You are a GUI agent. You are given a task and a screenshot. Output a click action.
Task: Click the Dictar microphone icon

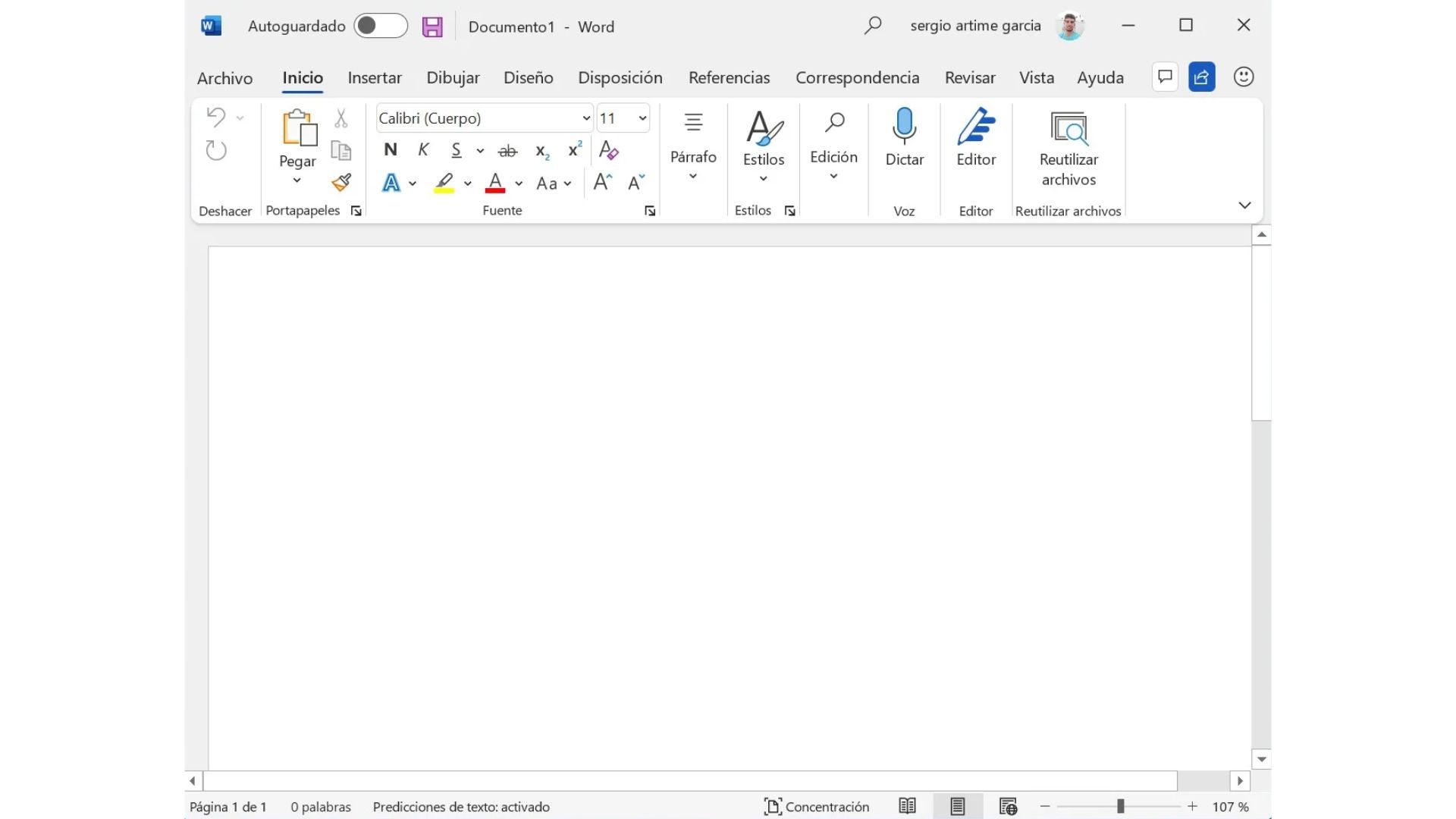(x=904, y=126)
